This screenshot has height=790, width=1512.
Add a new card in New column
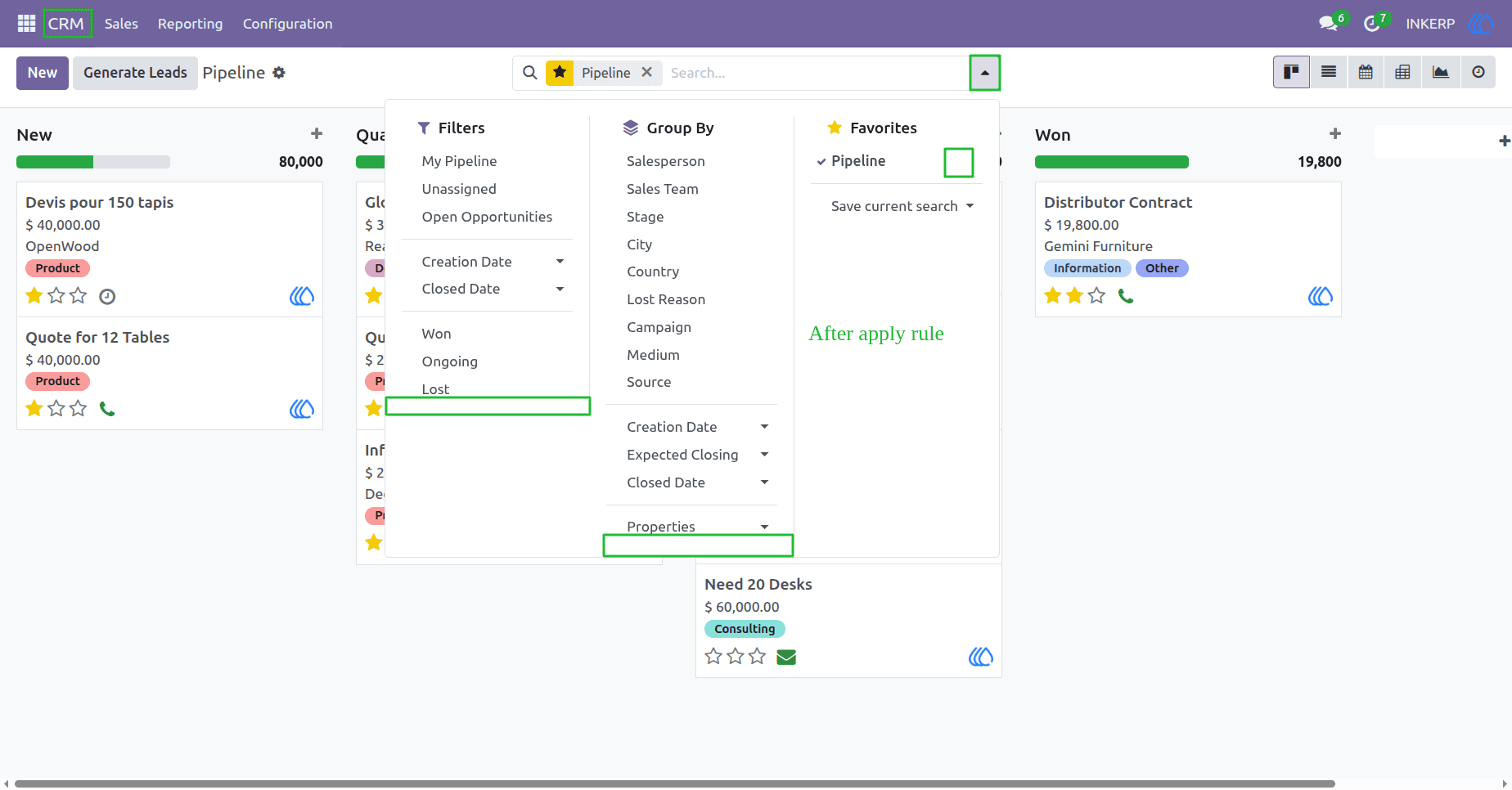pyautogui.click(x=317, y=133)
